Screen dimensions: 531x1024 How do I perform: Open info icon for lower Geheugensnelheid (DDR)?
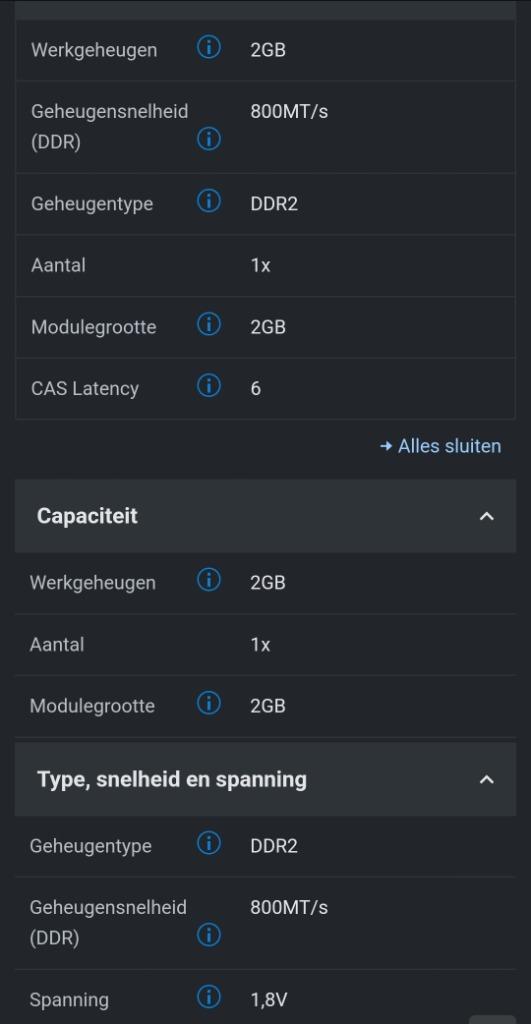pos(208,935)
